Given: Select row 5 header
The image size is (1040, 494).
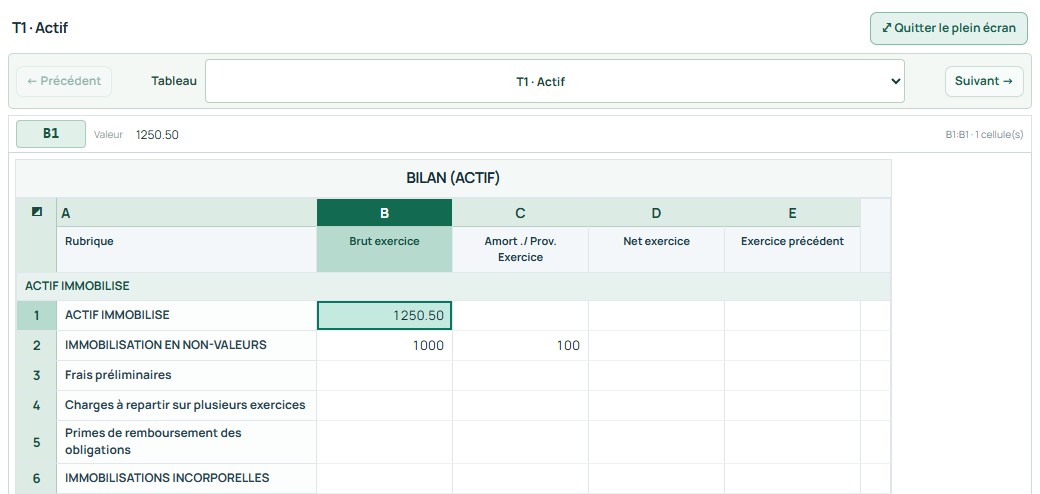Looking at the screenshot, I should pos(36,442).
